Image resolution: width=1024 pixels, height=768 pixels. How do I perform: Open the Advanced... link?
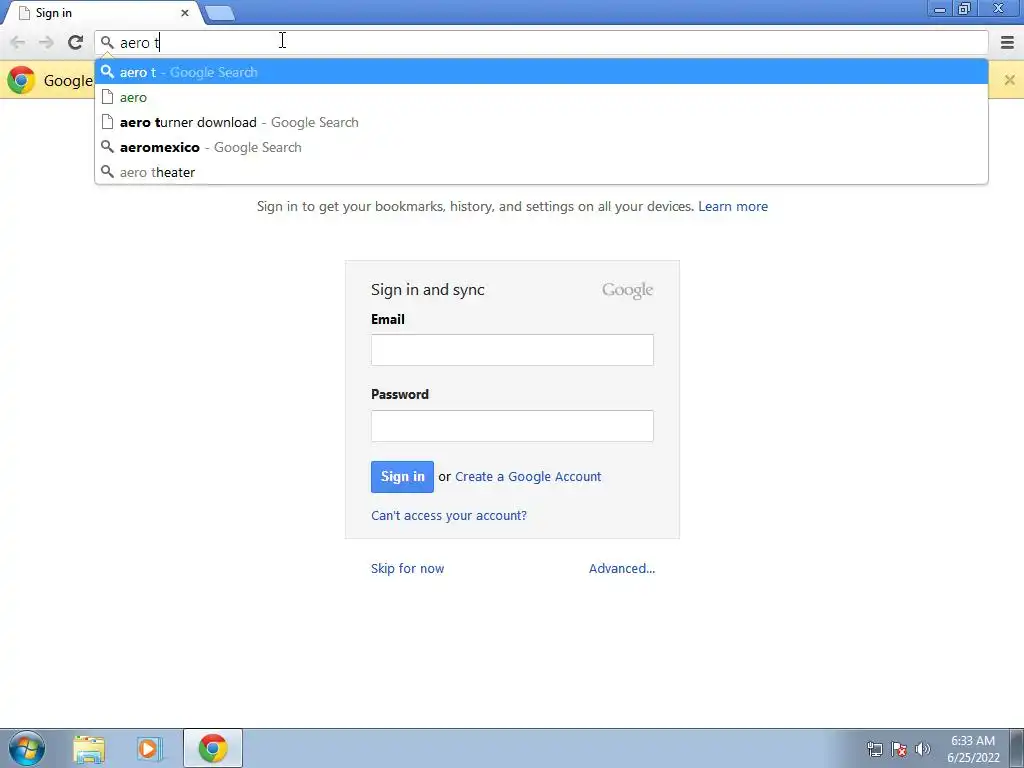click(x=622, y=568)
